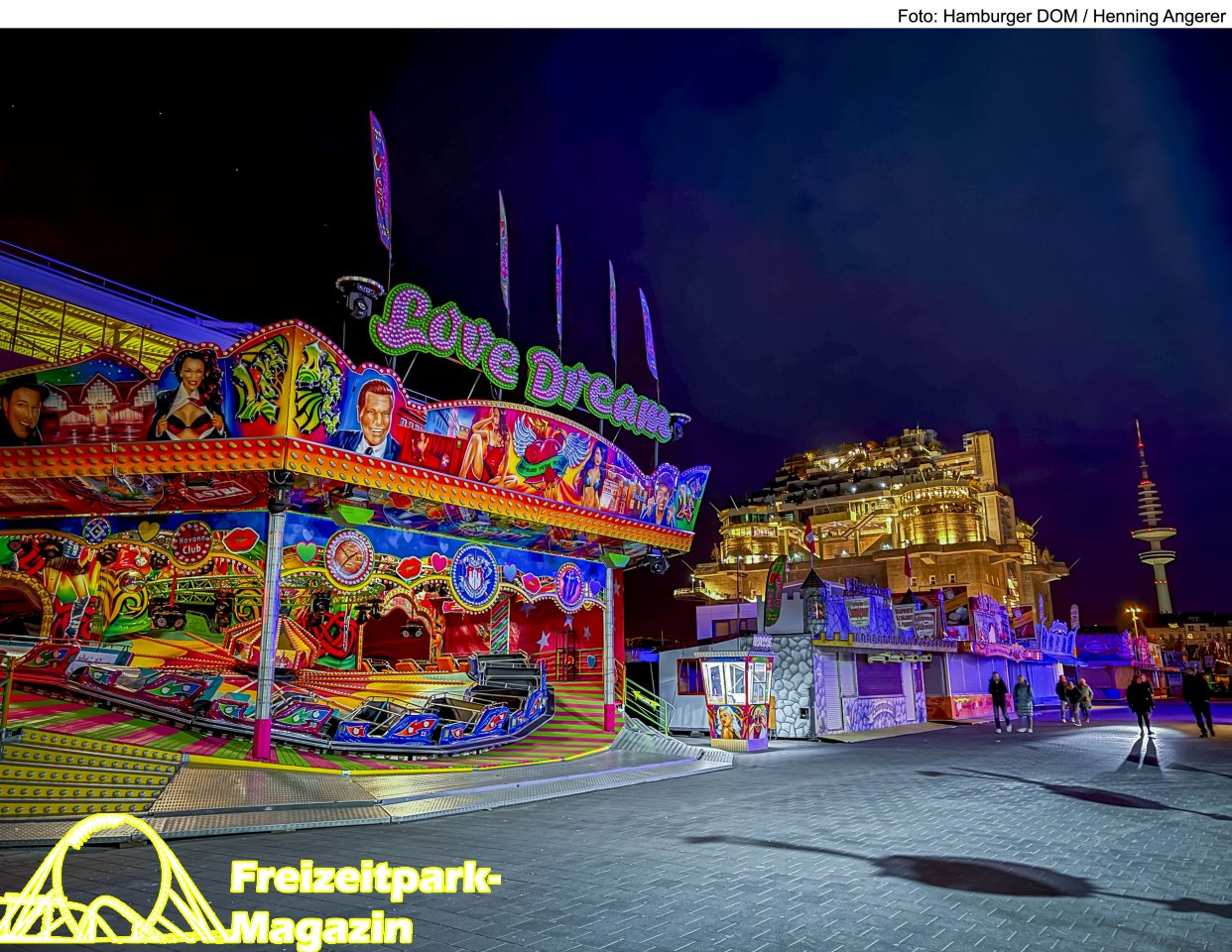This screenshot has width=1232, height=952.
Task: Click the yellow roller coaster logo
Action: click(x=109, y=883)
